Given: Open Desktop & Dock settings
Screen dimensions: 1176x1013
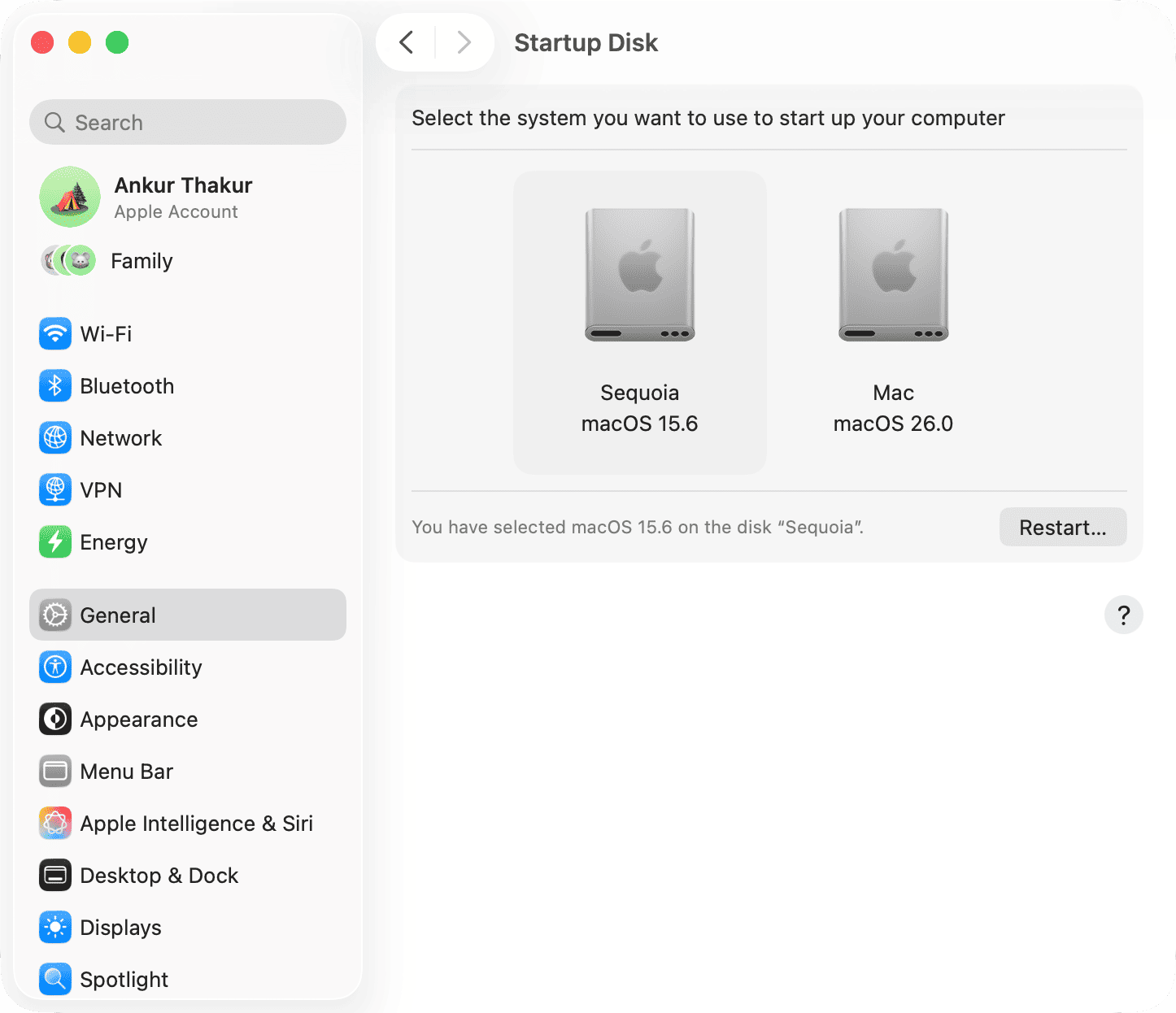Looking at the screenshot, I should tap(159, 875).
